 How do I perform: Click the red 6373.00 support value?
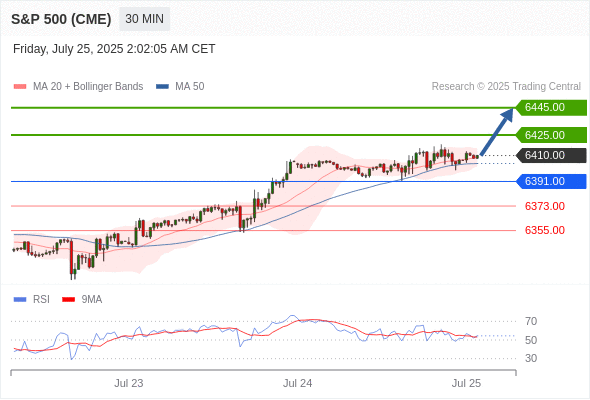pos(545,206)
